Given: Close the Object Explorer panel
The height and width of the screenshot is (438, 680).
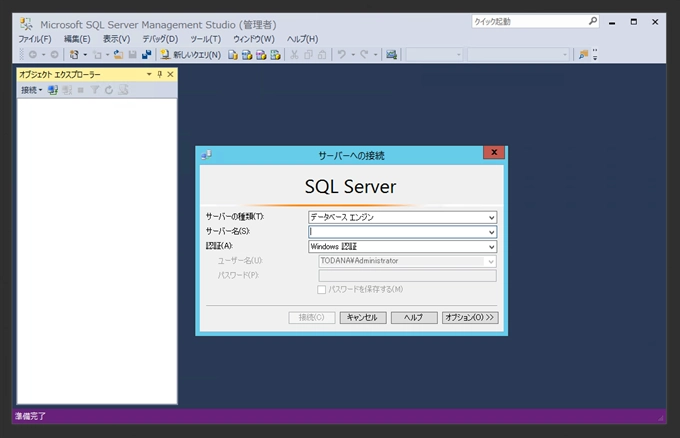Looking at the screenshot, I should (170, 75).
